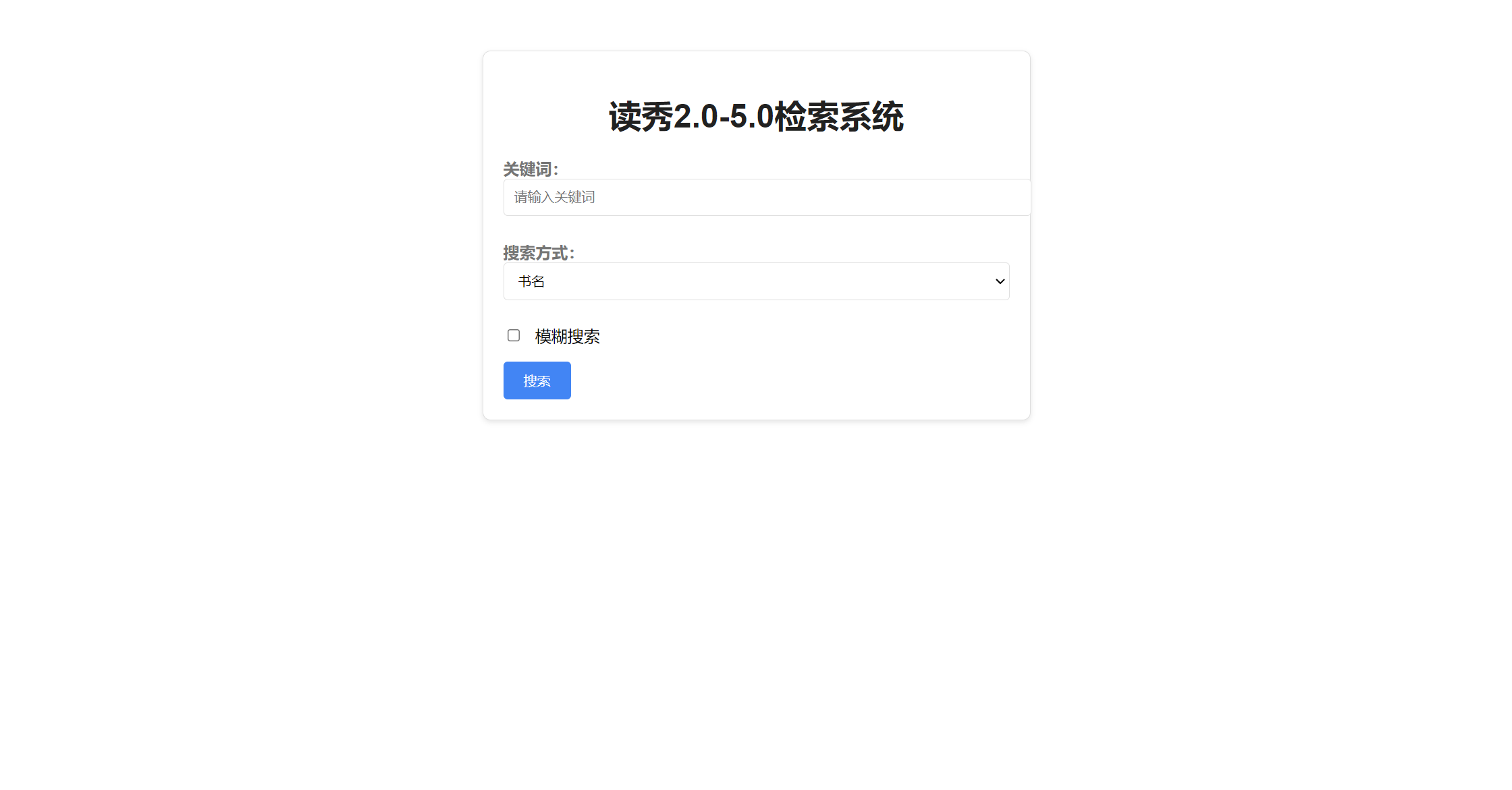Click the down-arrow icon in the 搜索方式 dropdown
Image resolution: width=1512 pixels, height=790 pixels.
(1000, 281)
